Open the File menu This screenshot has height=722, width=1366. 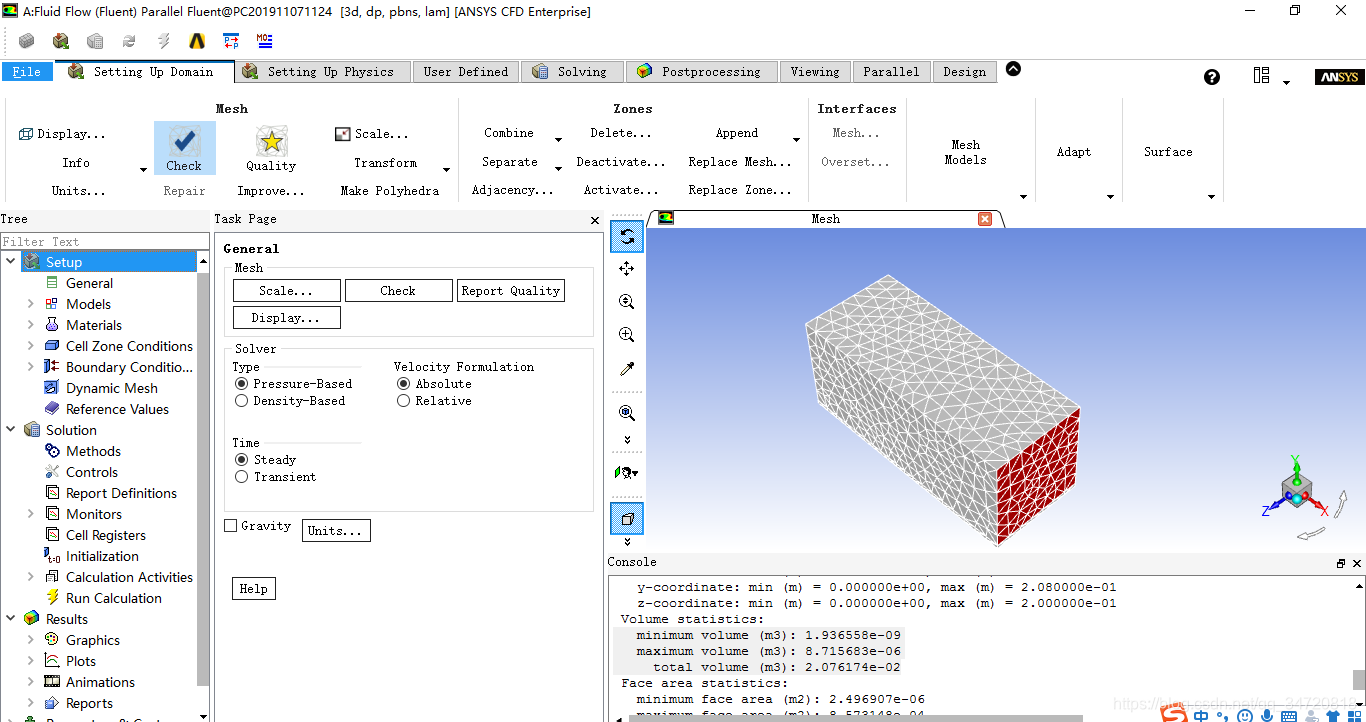[27, 72]
